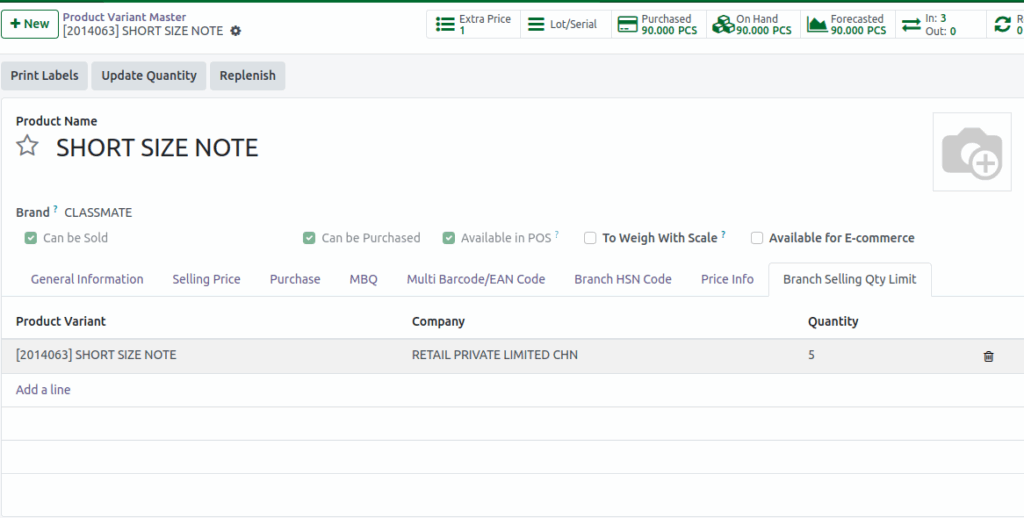1024x518 pixels.
Task: Delete the SHORT SIZE NOTE row with trash icon
Action: click(988, 356)
